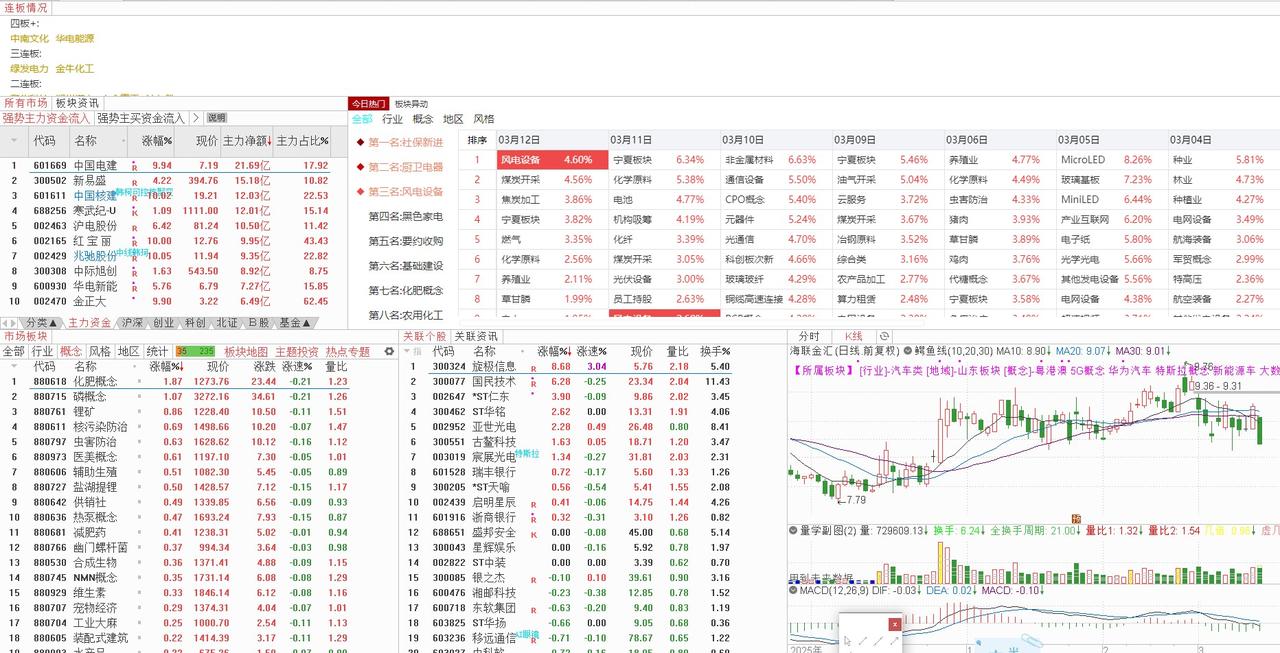Click the > arrow after 强势主买资金流入
Image resolution: width=1280 pixels, height=653 pixels.
coord(196,118)
